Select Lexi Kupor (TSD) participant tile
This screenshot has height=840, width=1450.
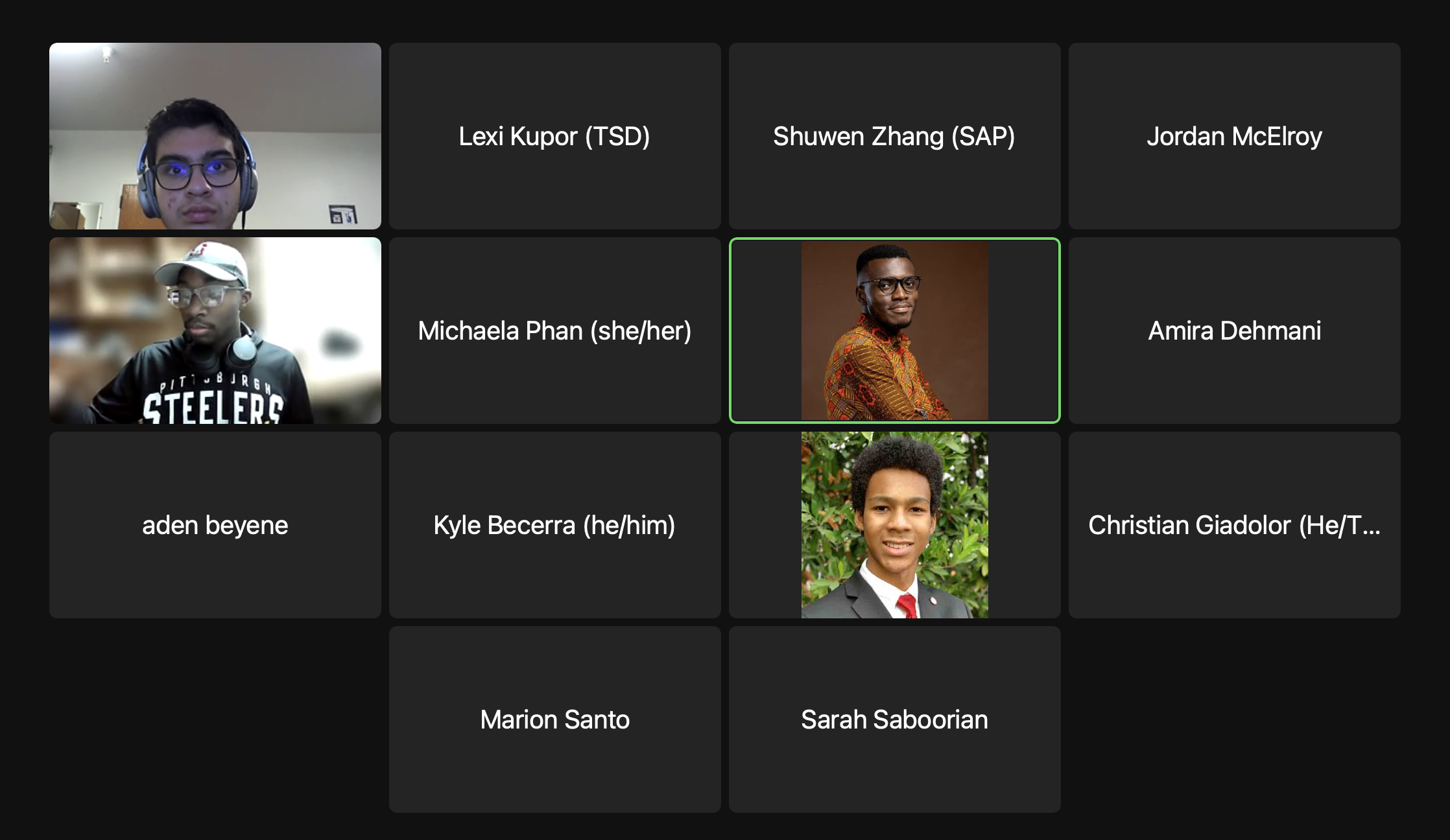pyautogui.click(x=555, y=136)
